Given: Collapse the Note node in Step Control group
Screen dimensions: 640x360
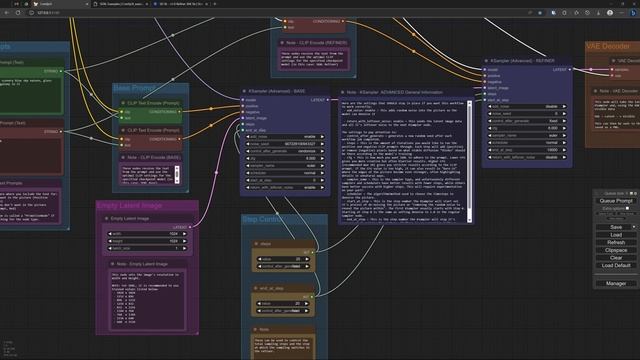Looking at the screenshot, I should [256, 330].
